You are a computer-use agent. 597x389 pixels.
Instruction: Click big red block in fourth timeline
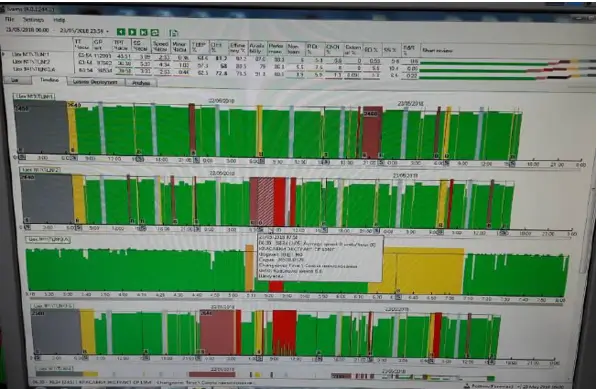[284, 332]
